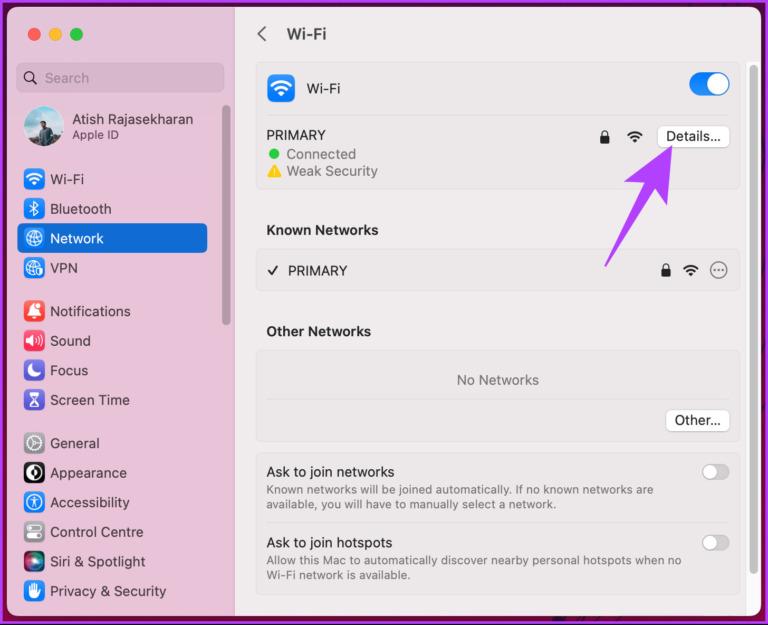Select Wi-Fi label in sidebar

(x=67, y=179)
